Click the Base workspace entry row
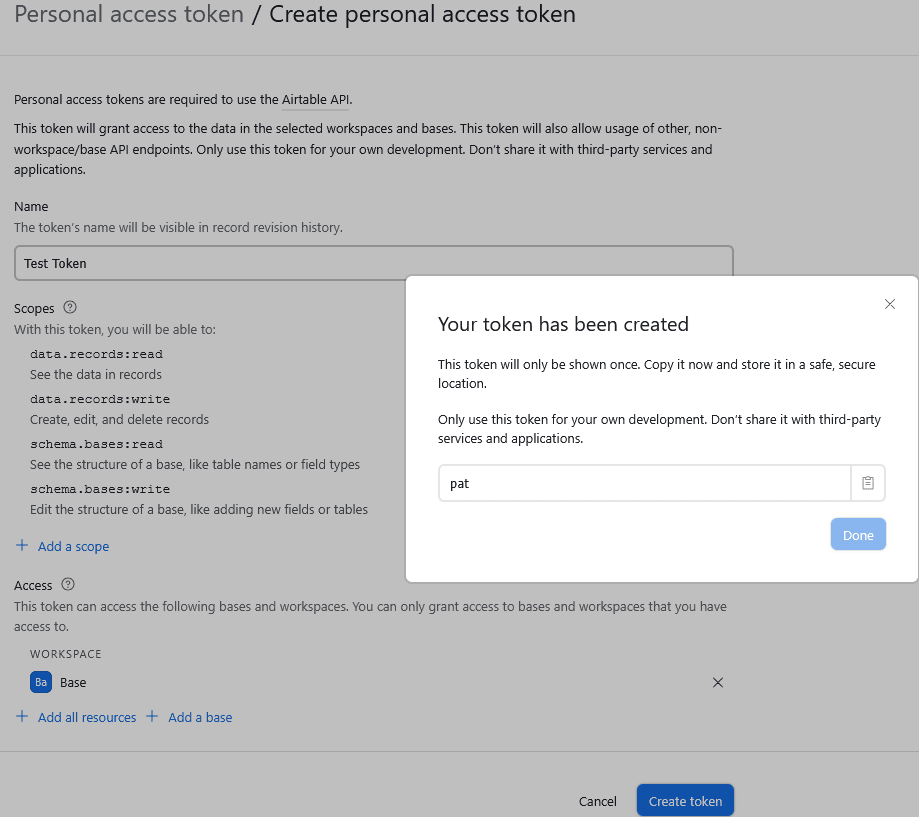The width and height of the screenshot is (919, 817). tap(72, 682)
